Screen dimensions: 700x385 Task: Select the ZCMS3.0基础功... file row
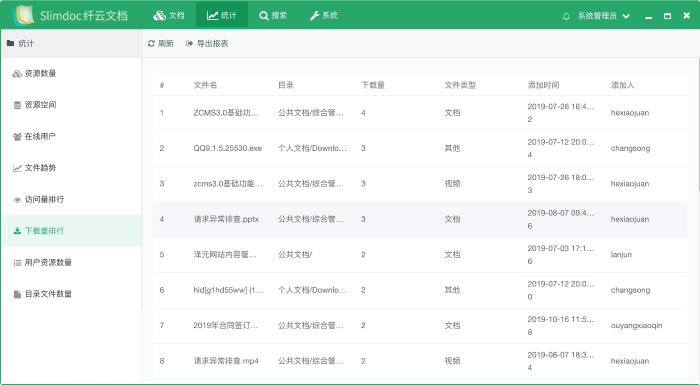coord(420,113)
